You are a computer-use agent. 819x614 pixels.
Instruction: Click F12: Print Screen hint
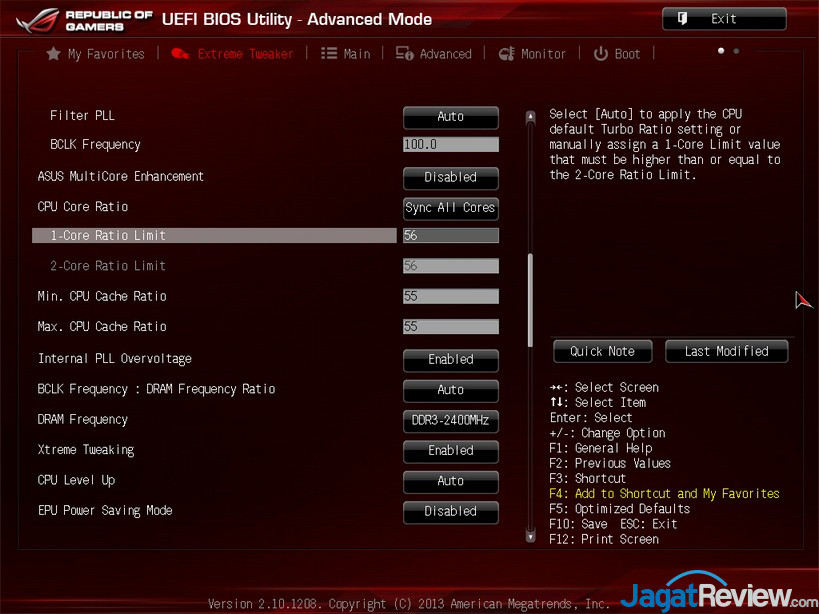click(604, 539)
